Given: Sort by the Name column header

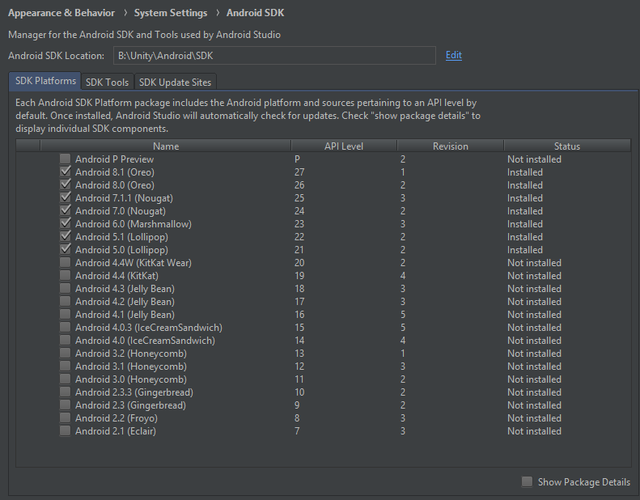Looking at the screenshot, I should (165, 146).
